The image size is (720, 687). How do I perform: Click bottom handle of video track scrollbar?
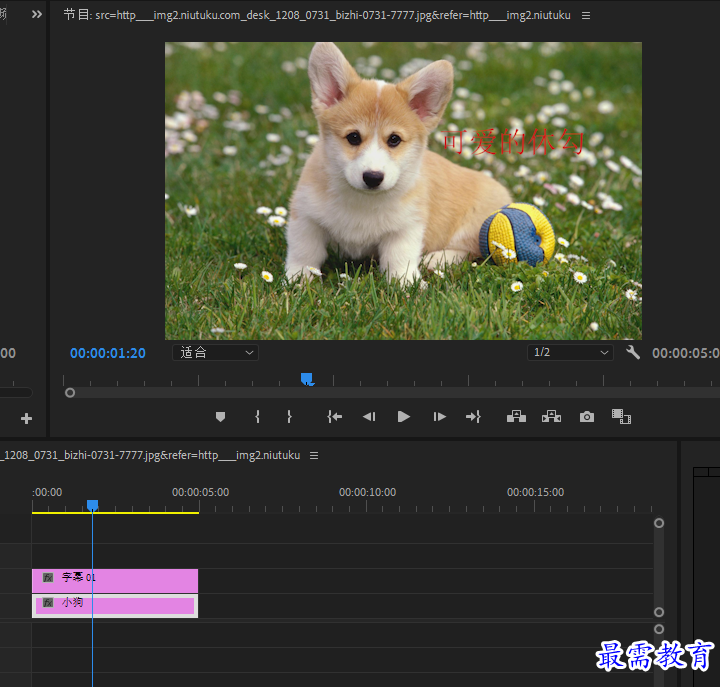pos(658,612)
